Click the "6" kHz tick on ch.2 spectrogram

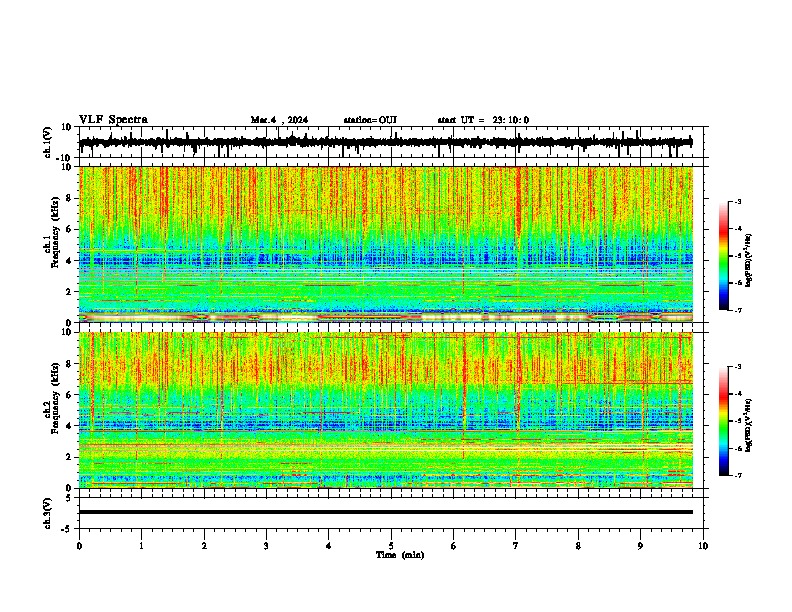pyautogui.click(x=70, y=395)
